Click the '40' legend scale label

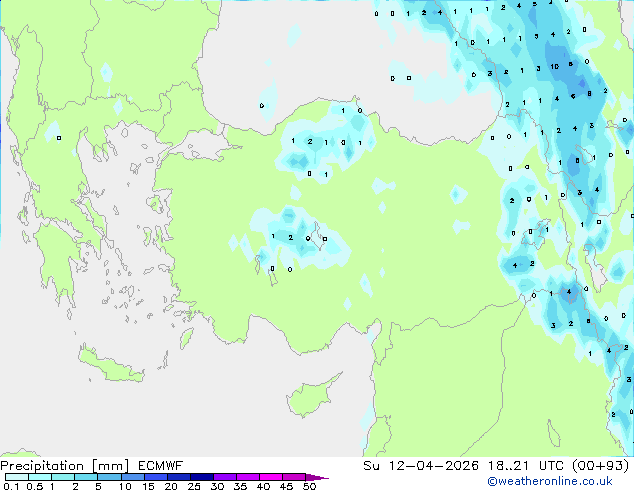tap(263, 486)
